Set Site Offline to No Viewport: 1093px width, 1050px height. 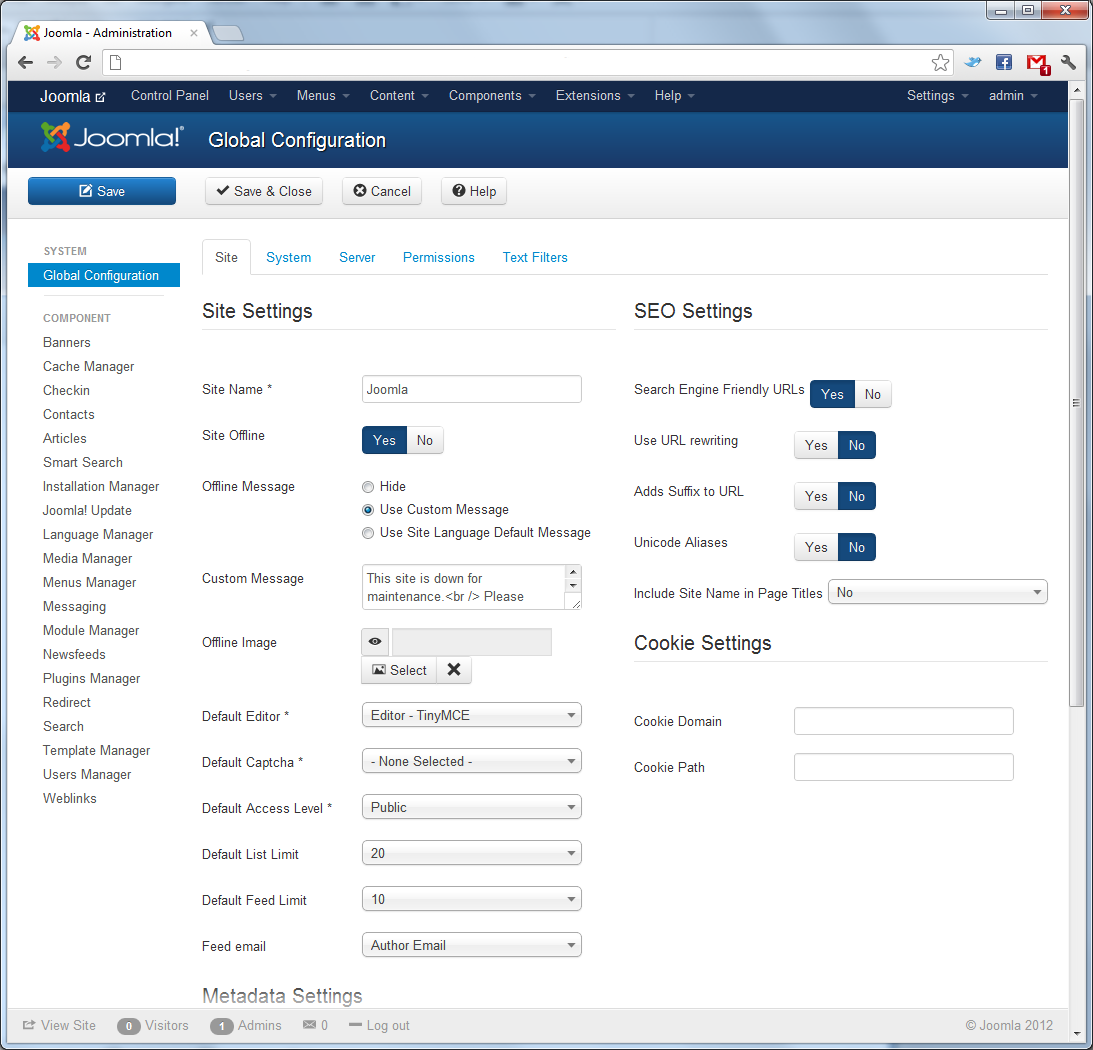(x=425, y=440)
